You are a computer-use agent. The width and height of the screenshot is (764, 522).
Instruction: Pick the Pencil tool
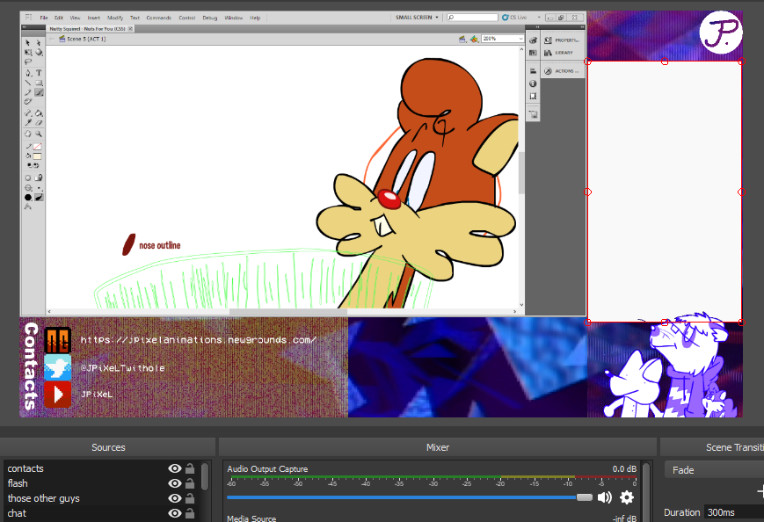click(x=28, y=92)
